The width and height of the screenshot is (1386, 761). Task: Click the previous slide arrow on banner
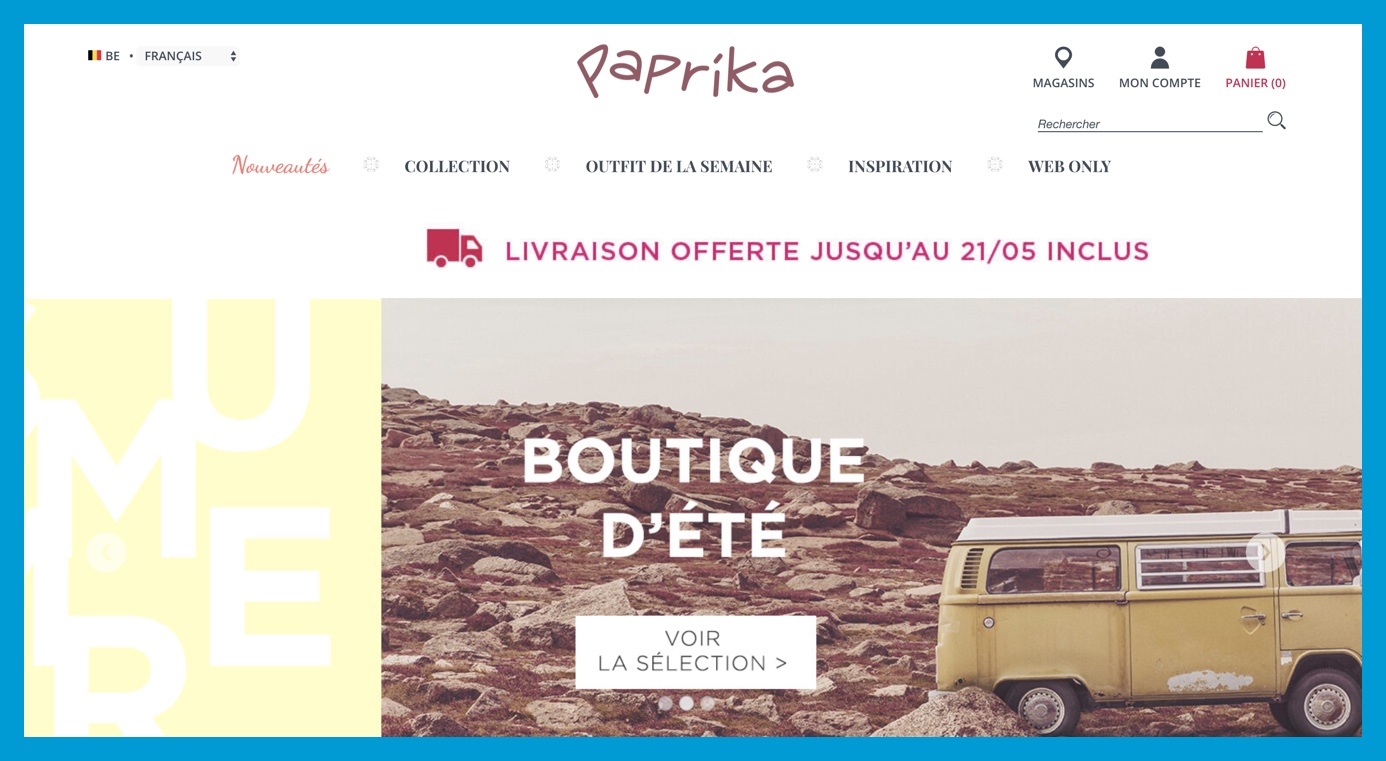point(106,552)
